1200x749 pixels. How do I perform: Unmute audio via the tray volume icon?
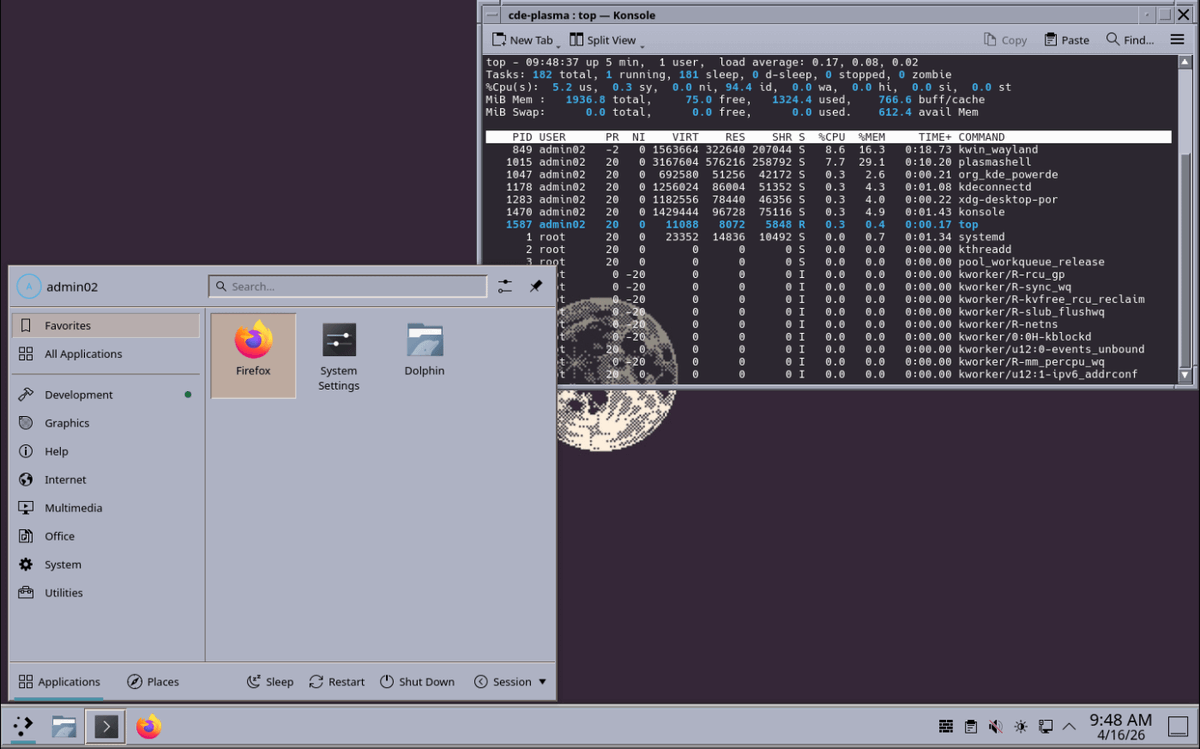tap(996, 726)
